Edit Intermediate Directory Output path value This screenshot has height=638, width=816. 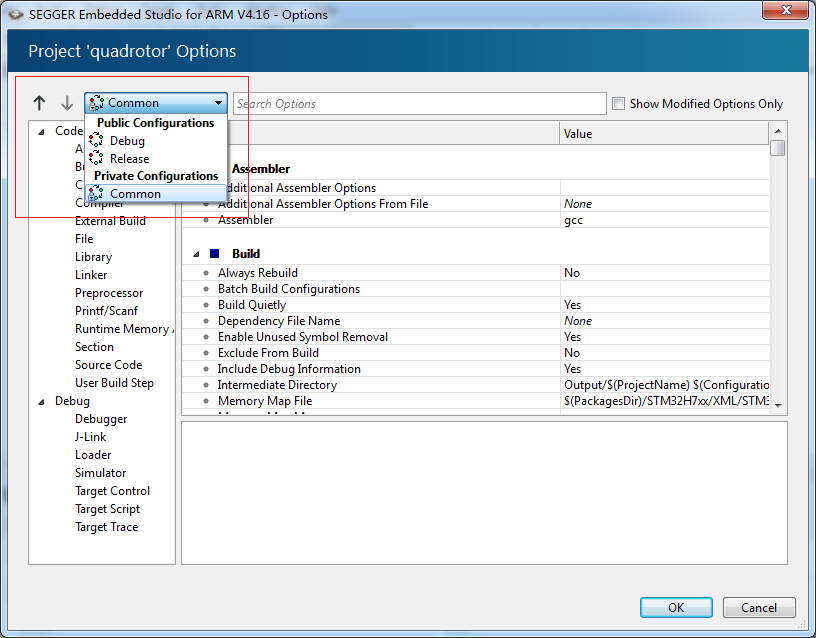665,385
